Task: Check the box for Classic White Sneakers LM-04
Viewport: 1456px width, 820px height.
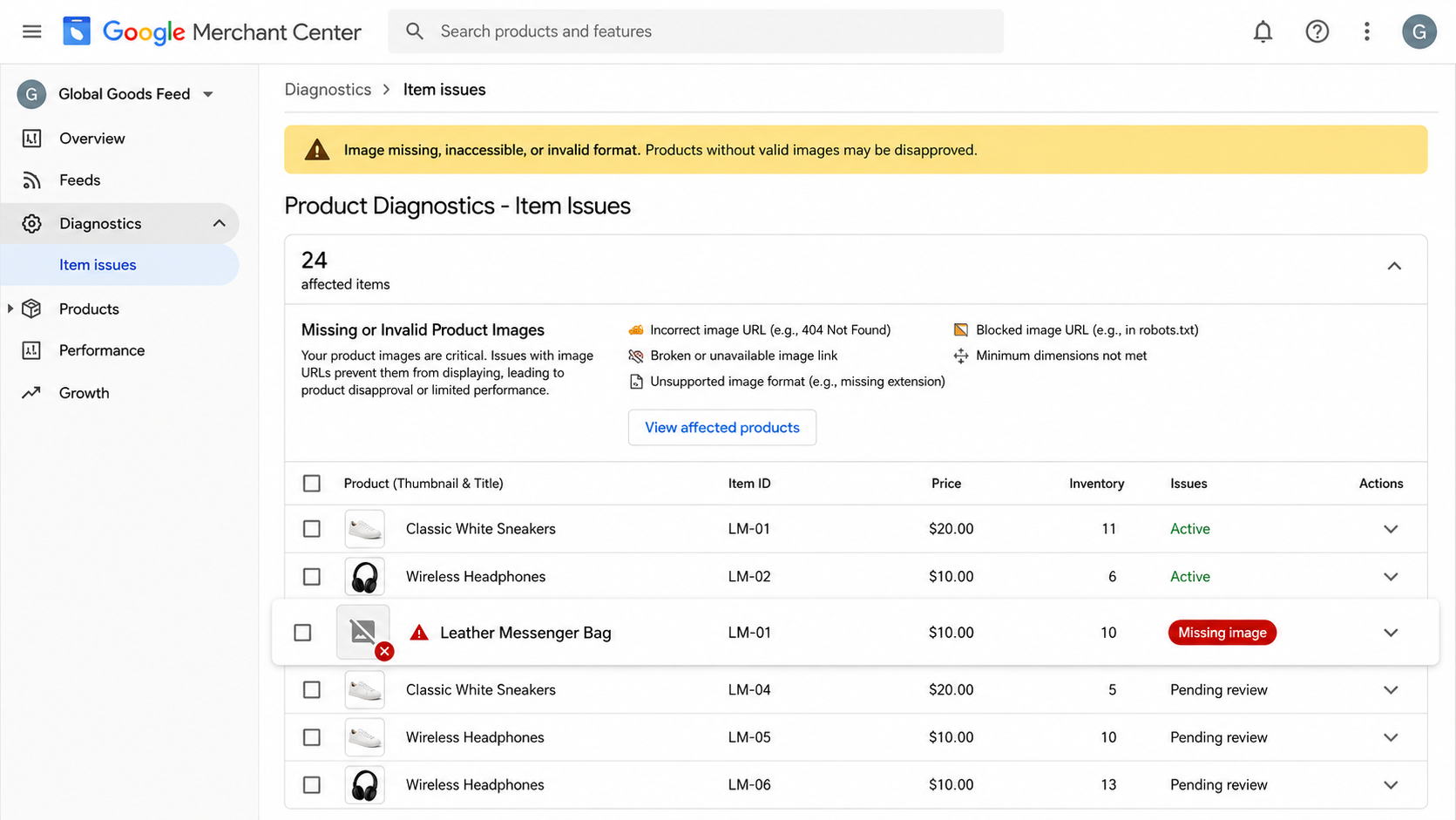Action: (x=312, y=690)
